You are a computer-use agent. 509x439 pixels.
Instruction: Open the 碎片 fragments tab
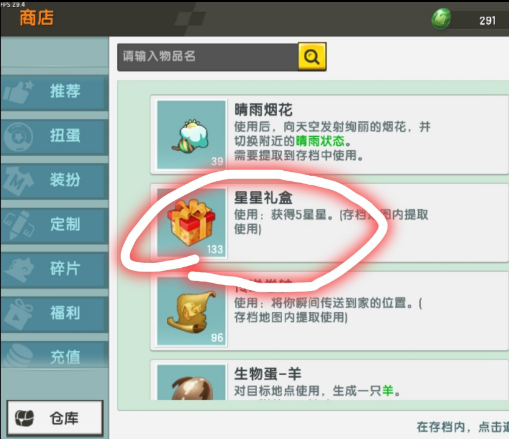[54, 270]
